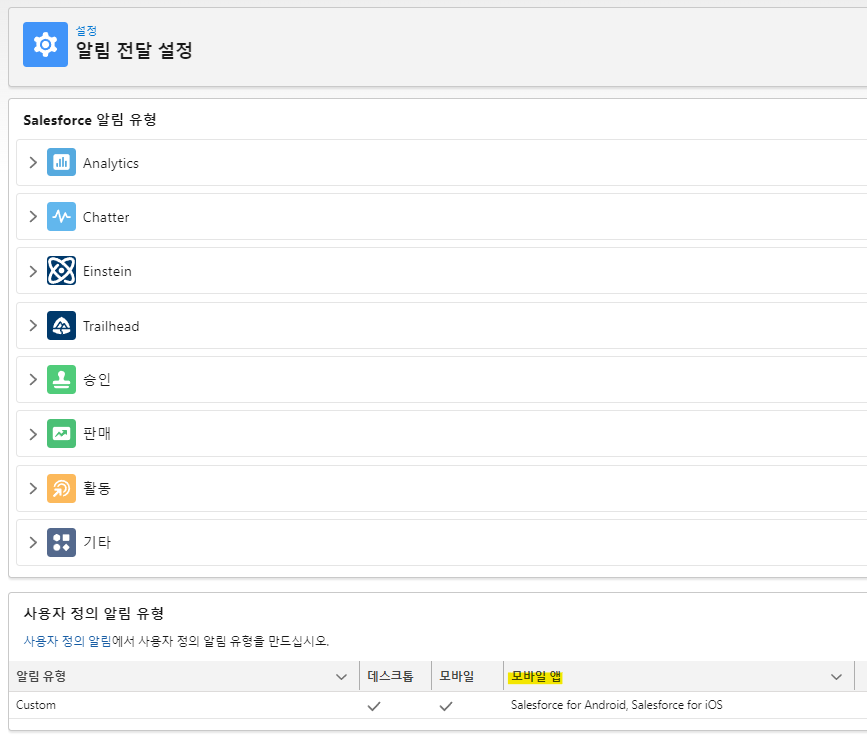Click the Trailhead mountain icon
The width and height of the screenshot is (867, 743).
point(61,325)
